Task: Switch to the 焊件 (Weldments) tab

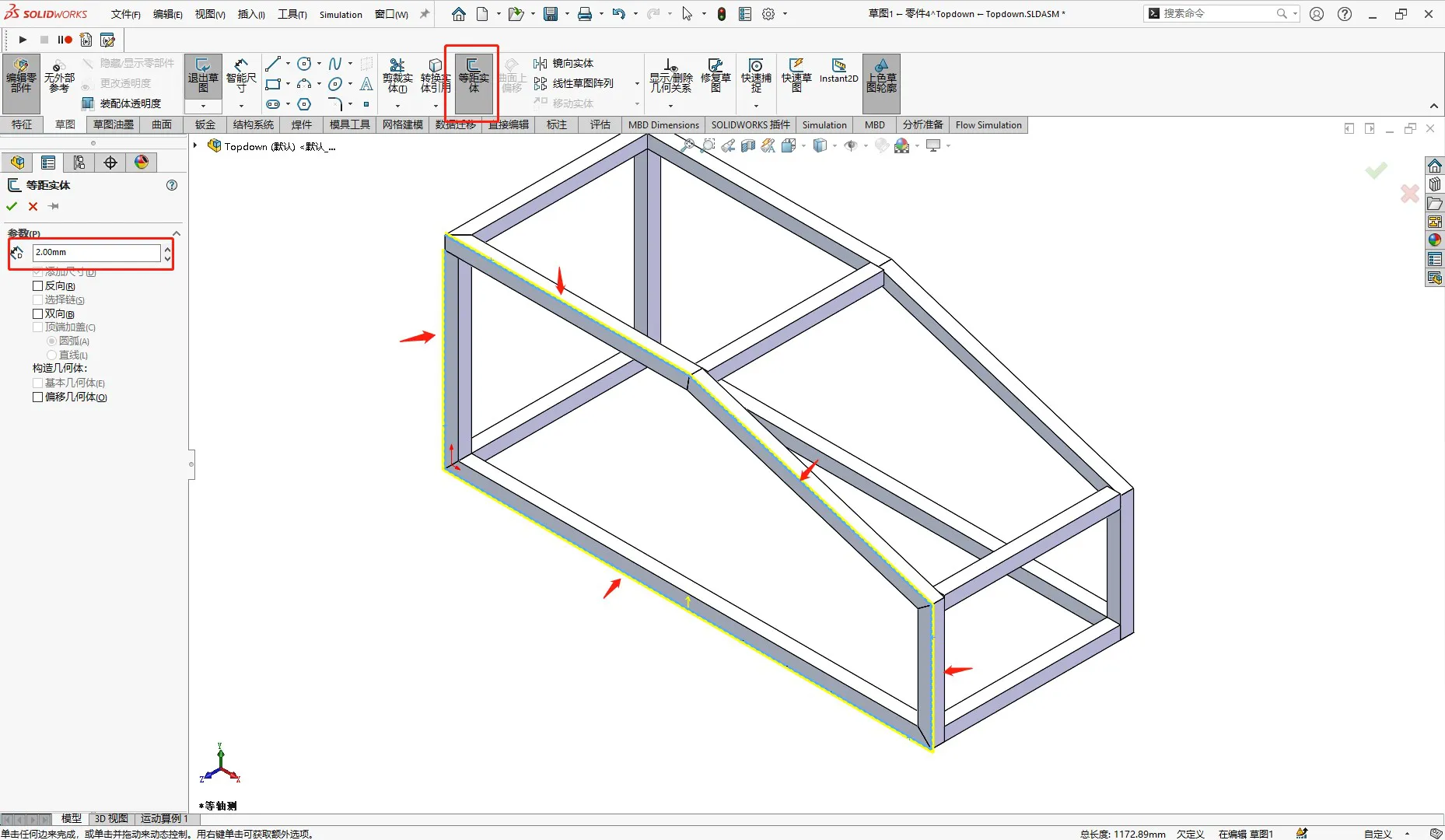Action: (302, 124)
